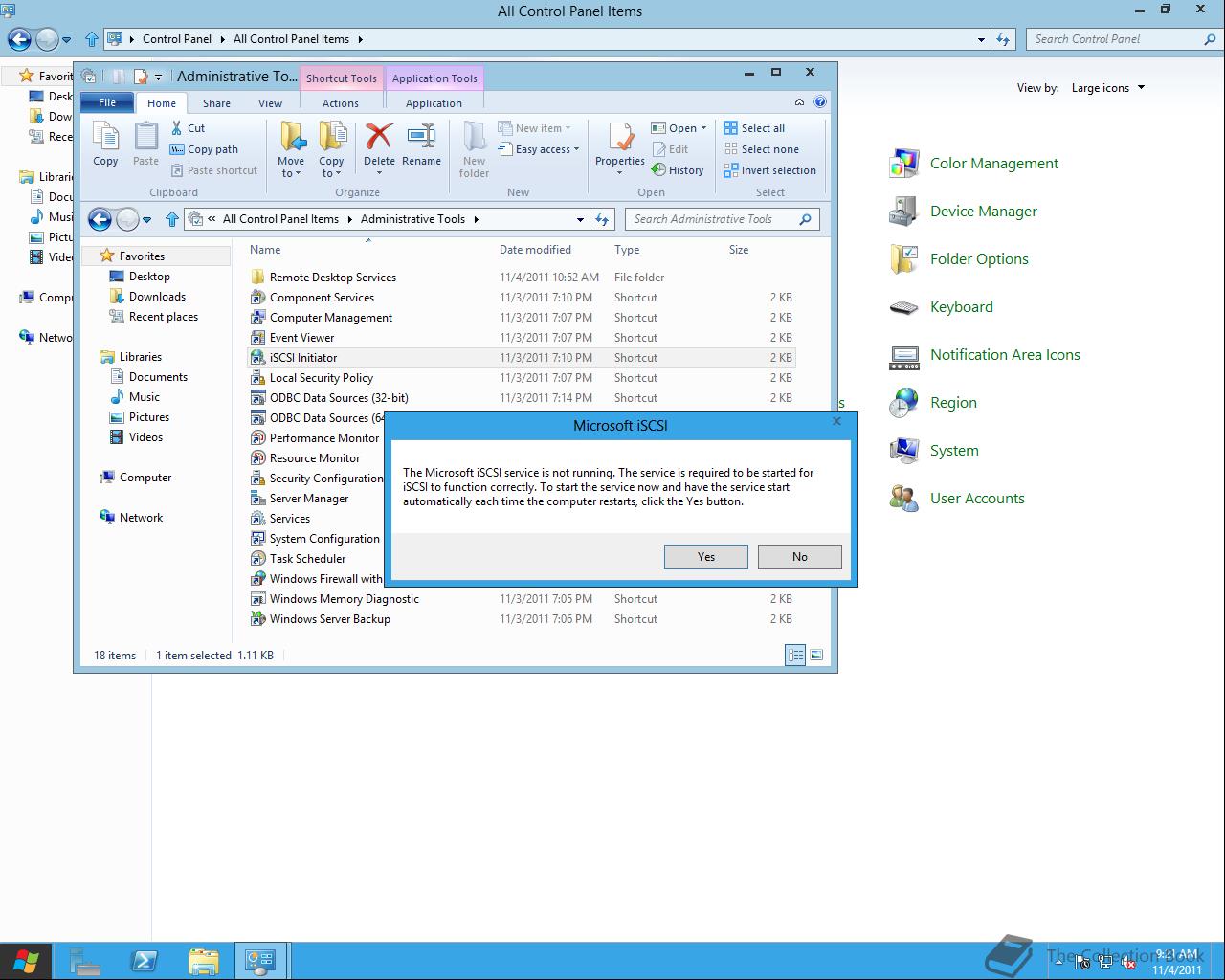1225x980 pixels.
Task: Switch to details view layout button
Action: pyautogui.click(x=795, y=656)
